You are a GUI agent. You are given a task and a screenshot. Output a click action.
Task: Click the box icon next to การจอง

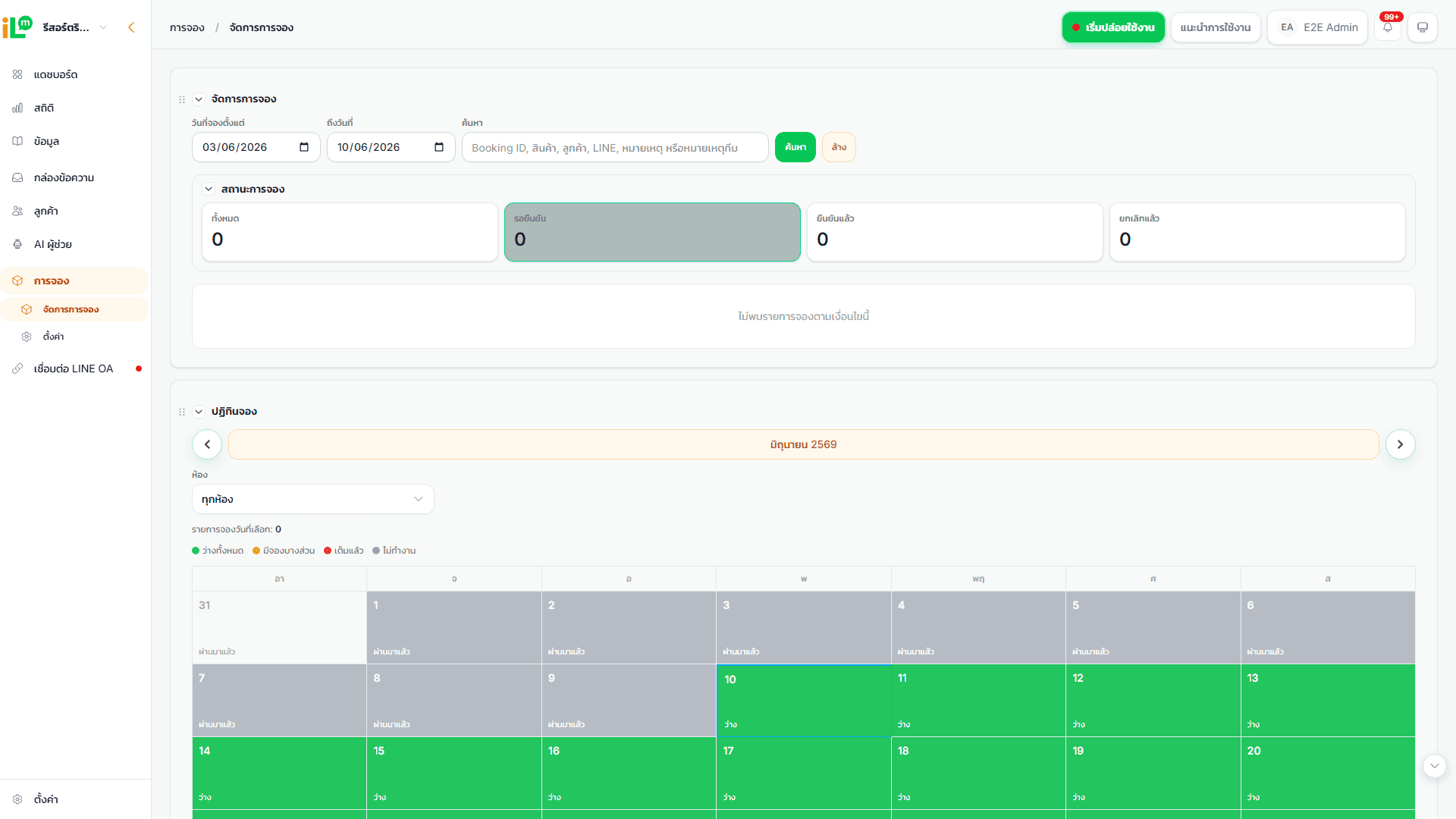17,281
